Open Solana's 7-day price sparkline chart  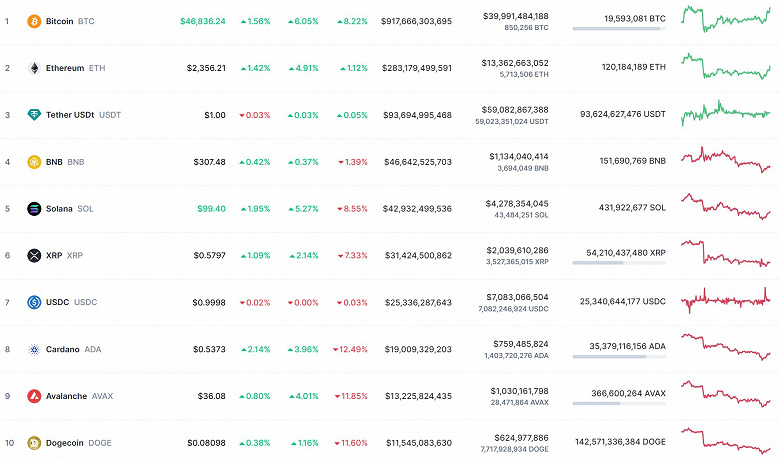pyautogui.click(x=725, y=207)
